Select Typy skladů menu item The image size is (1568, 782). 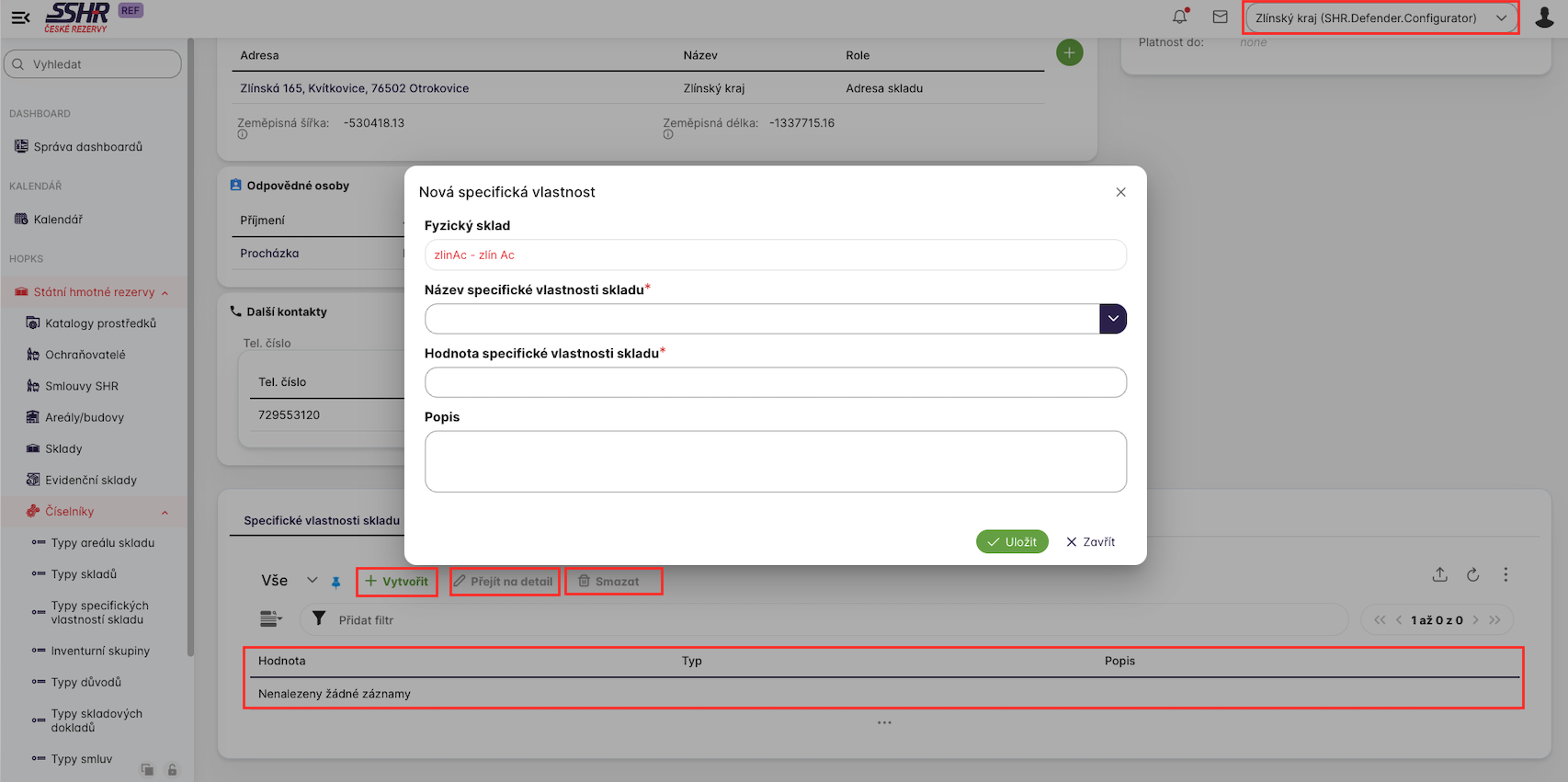click(84, 574)
